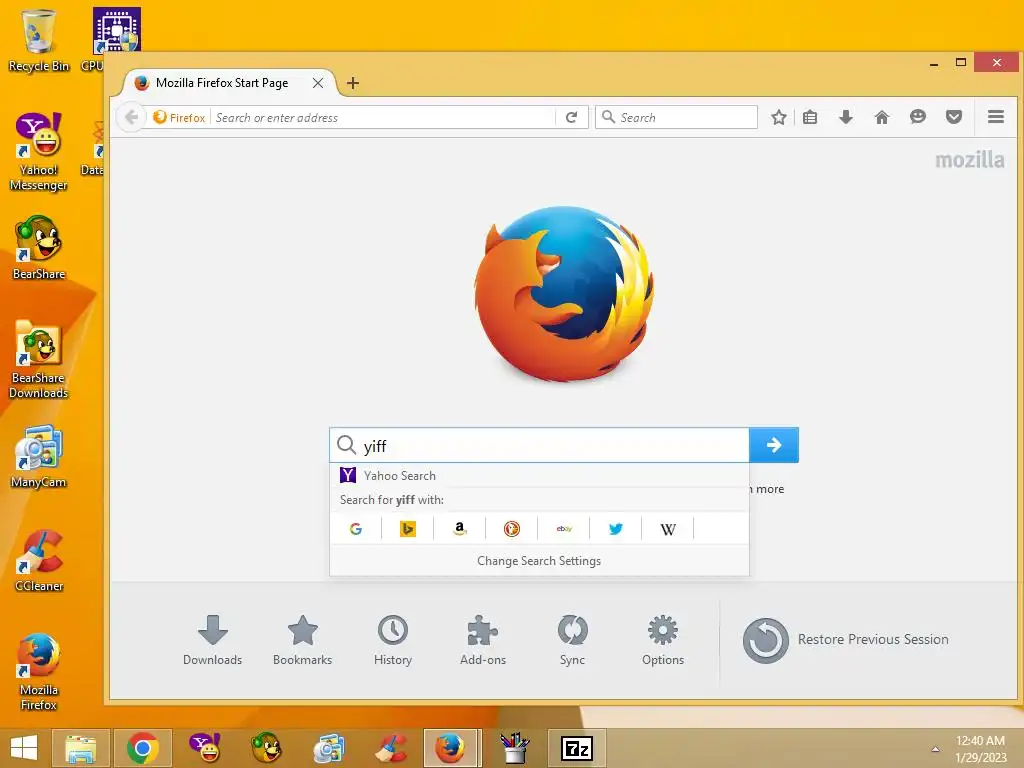The height and width of the screenshot is (768, 1024).
Task: Select the ManyCam desktop shortcut
Action: pos(39,456)
